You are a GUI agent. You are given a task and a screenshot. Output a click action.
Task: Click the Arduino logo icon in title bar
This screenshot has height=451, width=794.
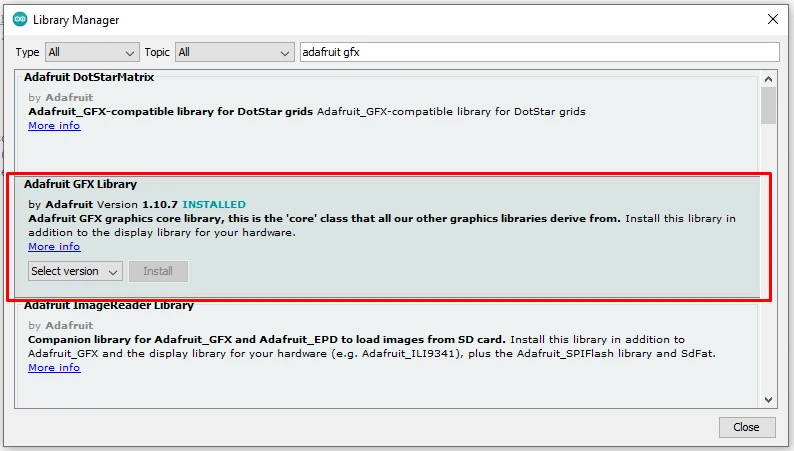point(20,20)
